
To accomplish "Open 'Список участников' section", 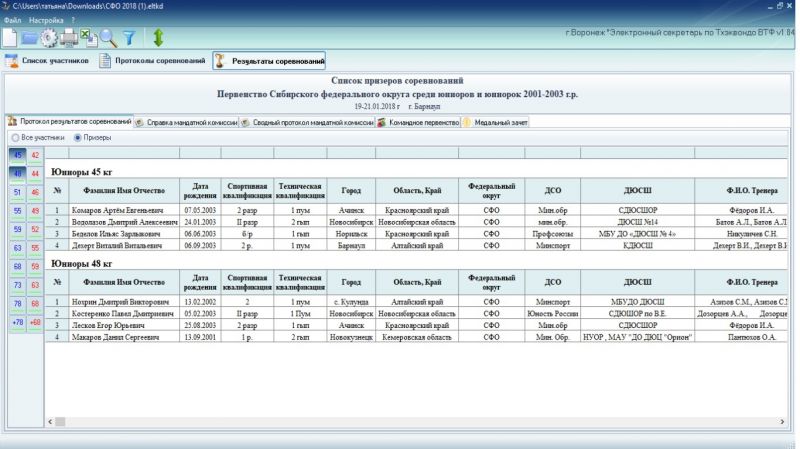I will click(49, 62).
